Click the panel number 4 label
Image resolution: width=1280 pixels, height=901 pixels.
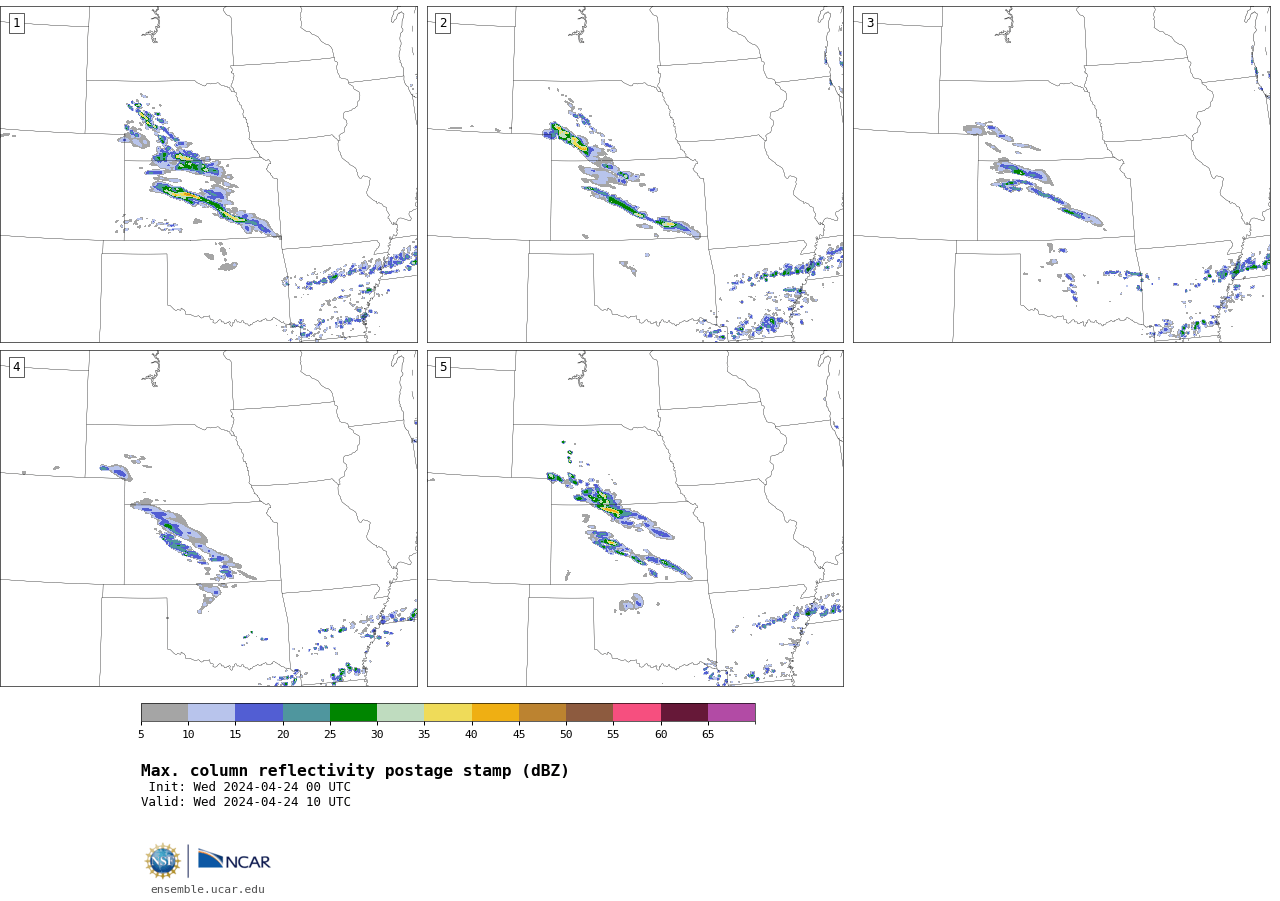[x=16, y=367]
